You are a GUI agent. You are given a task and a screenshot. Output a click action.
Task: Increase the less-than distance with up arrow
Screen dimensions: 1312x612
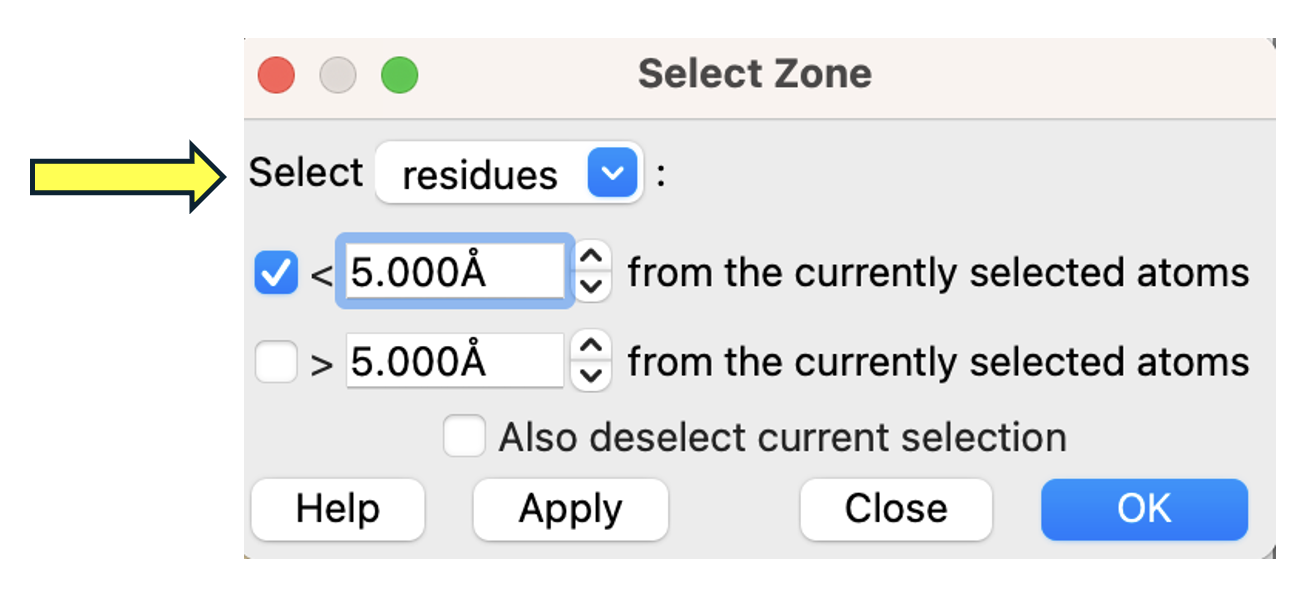tap(594, 260)
